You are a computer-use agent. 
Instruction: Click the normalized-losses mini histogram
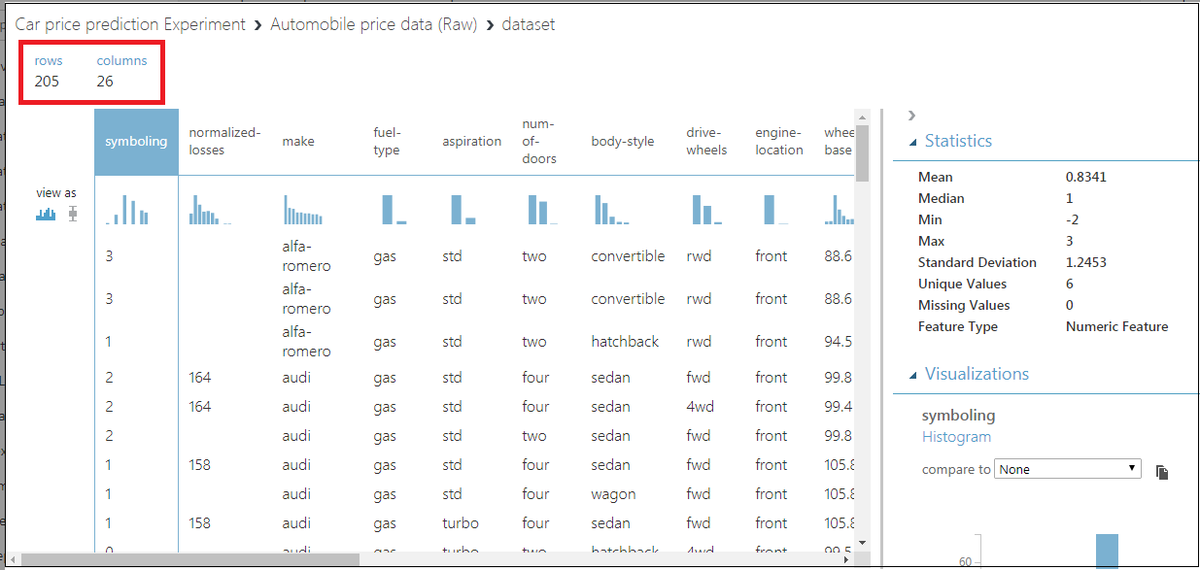click(210, 209)
